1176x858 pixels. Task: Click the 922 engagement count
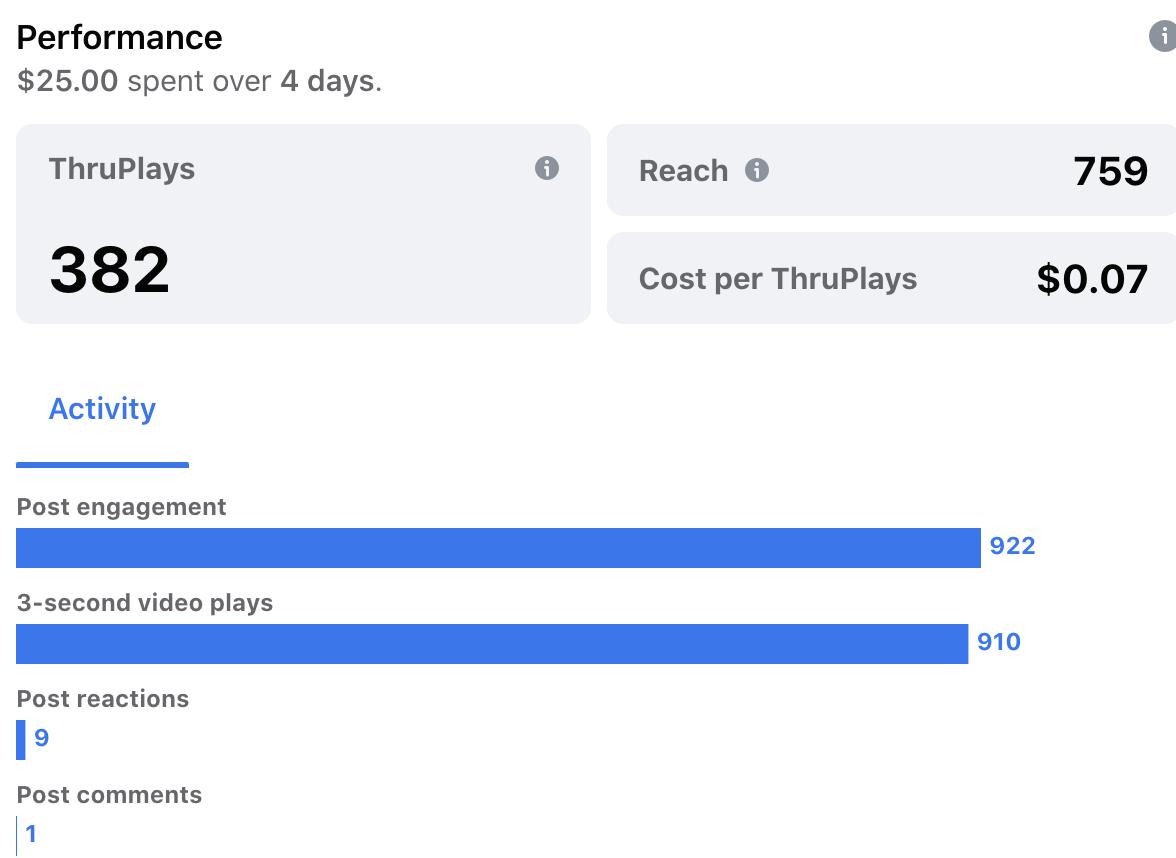pyautogui.click(x=1012, y=546)
